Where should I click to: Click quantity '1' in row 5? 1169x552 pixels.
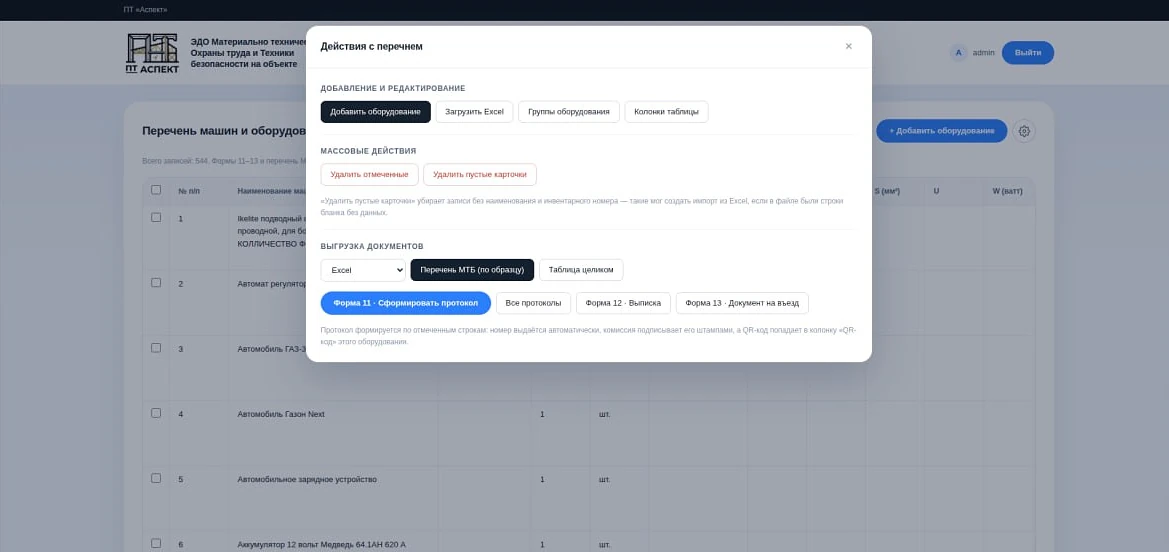click(x=542, y=479)
